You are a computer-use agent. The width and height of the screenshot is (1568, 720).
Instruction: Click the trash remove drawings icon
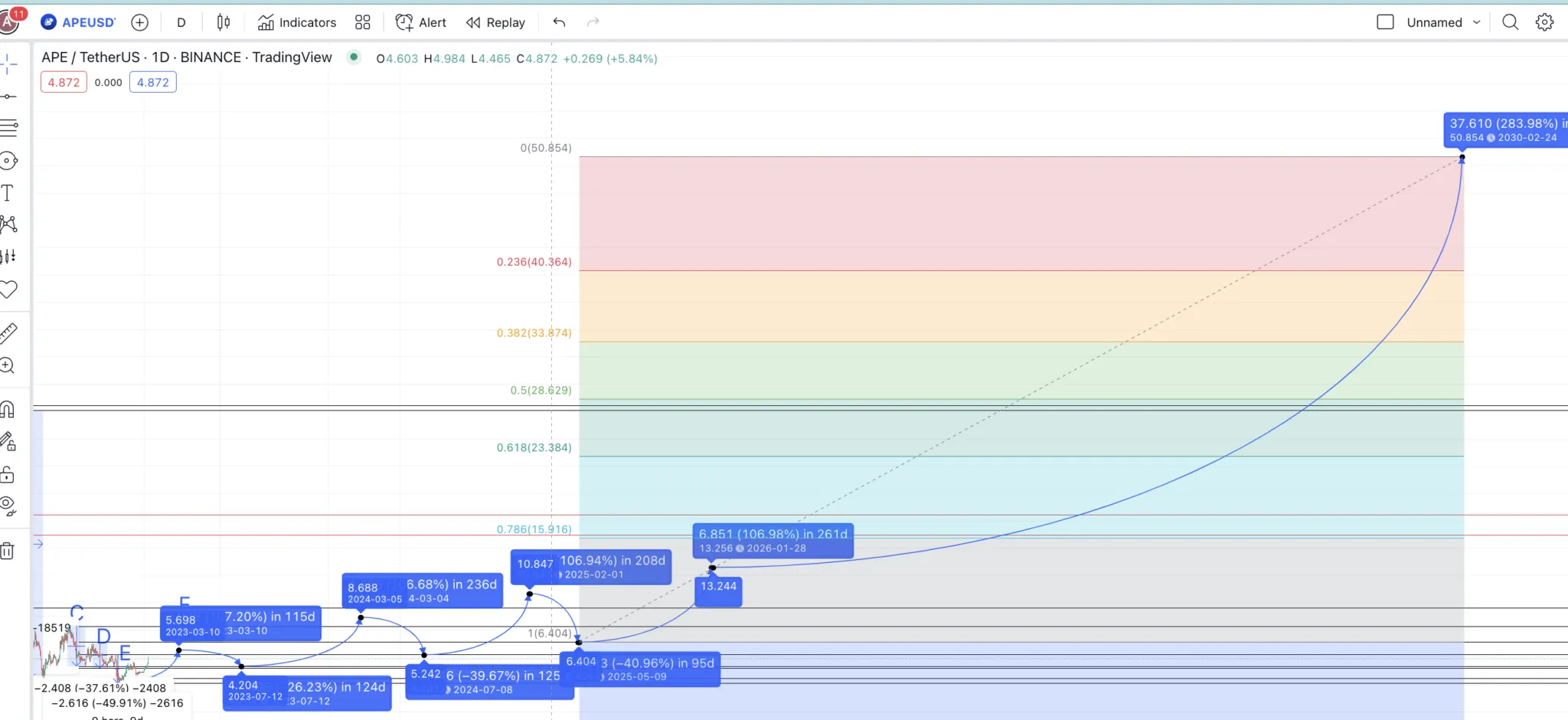[x=8, y=550]
